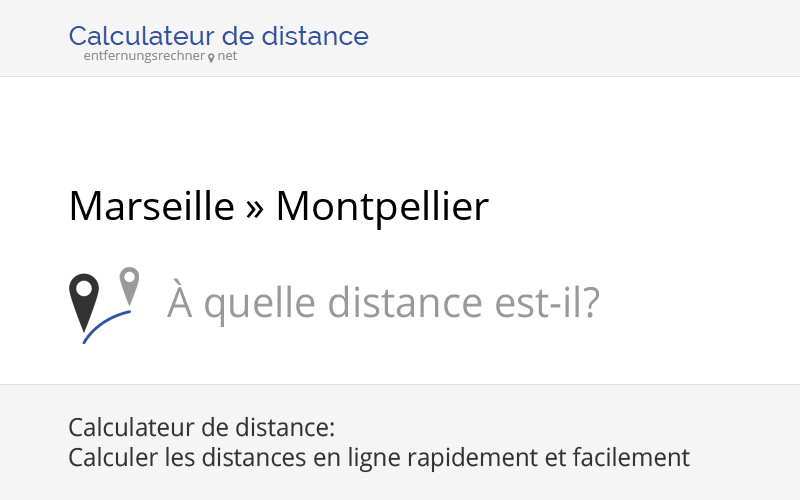Image resolution: width=800 pixels, height=500 pixels.
Task: Click the tiny pin icon in the logo subtitle
Action: 211,58
